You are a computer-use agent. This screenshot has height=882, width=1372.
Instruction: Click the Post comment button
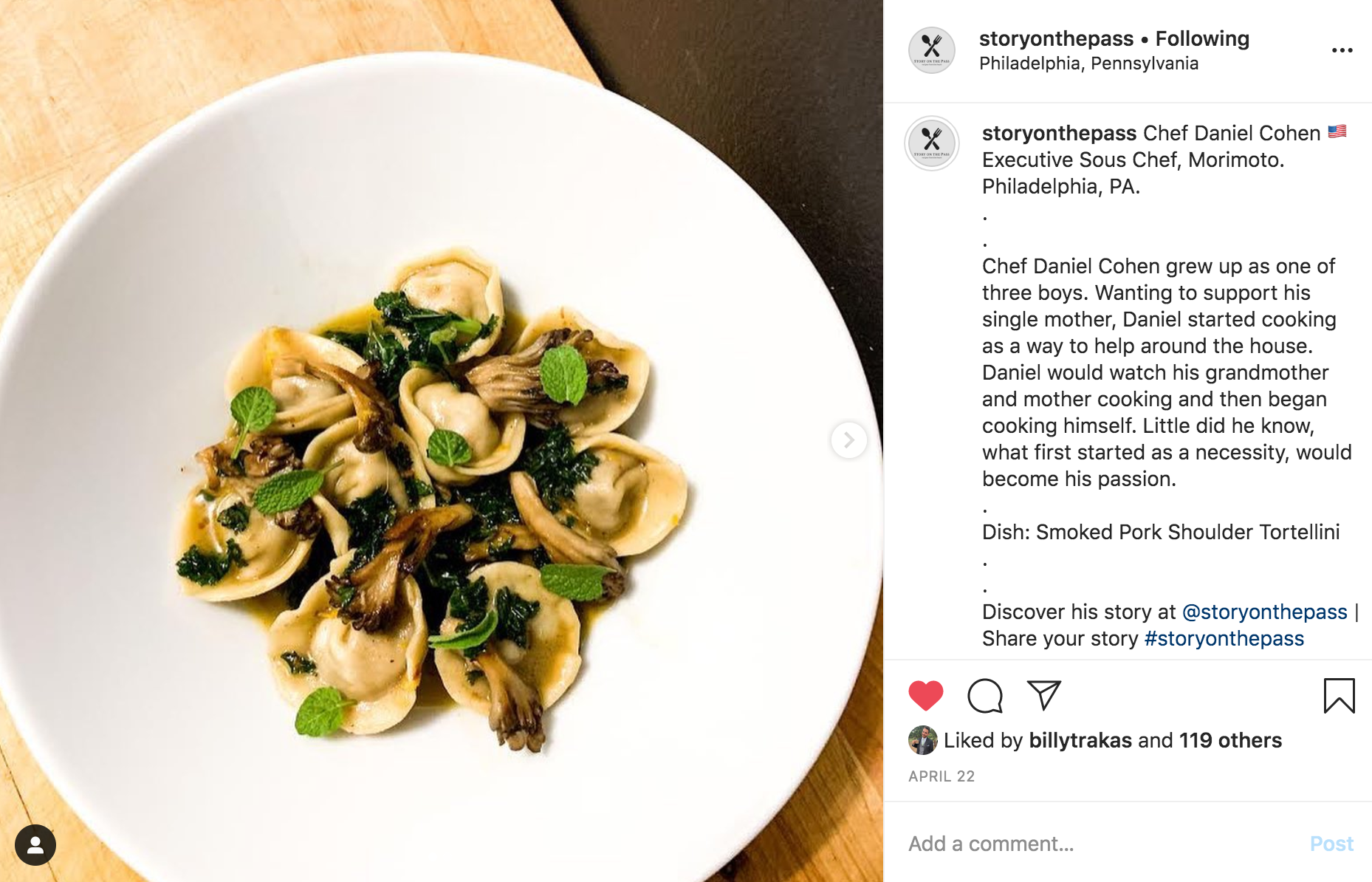coord(1331,844)
